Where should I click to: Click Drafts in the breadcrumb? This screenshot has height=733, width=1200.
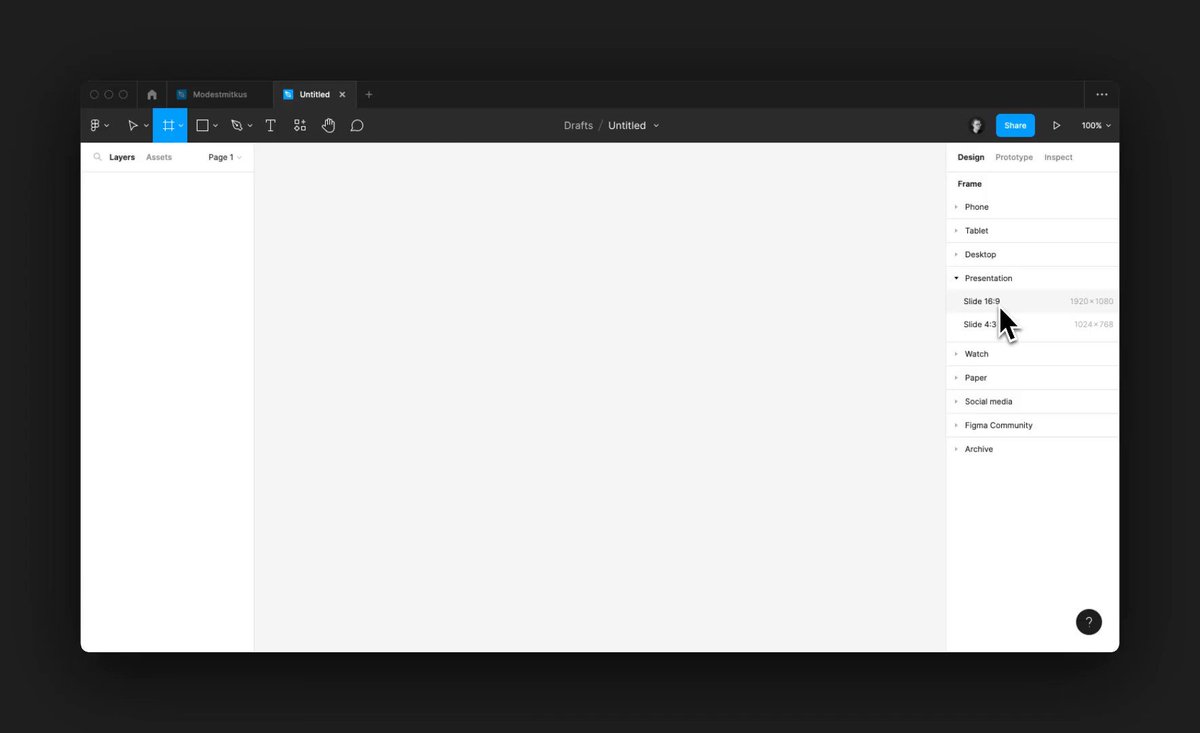578,126
